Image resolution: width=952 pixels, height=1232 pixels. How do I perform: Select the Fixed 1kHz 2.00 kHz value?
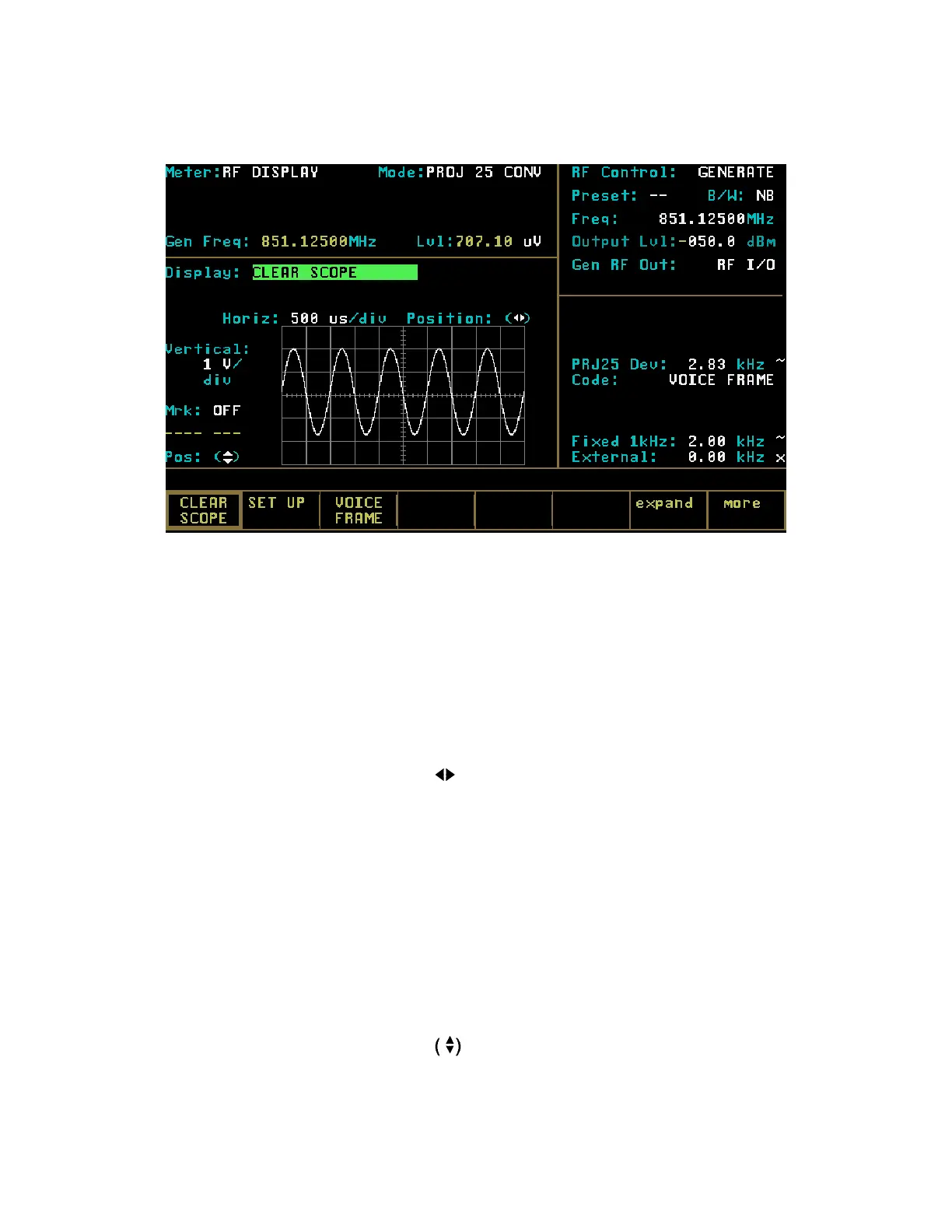coord(726,441)
